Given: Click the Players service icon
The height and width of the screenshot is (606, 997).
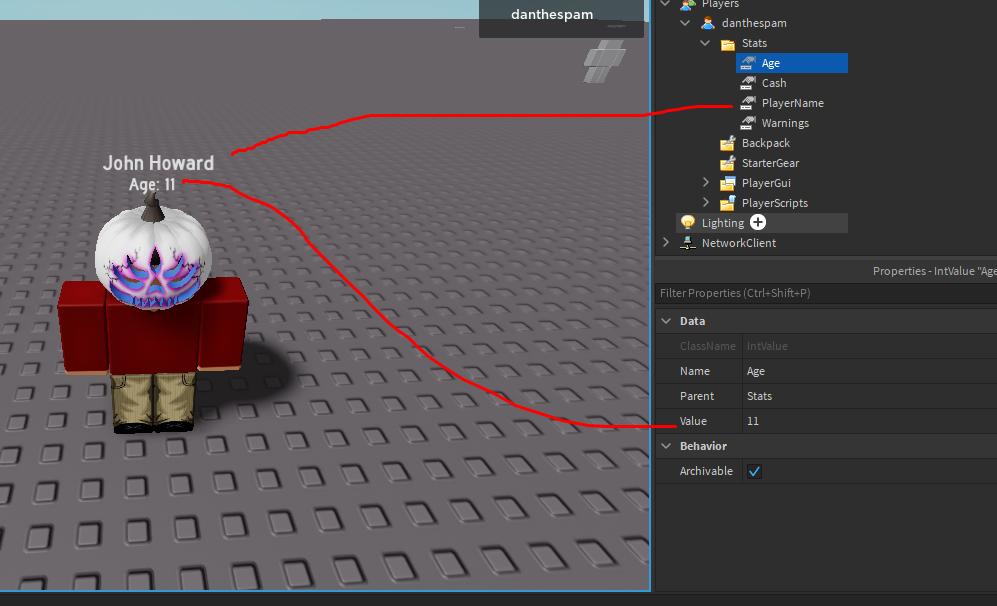Looking at the screenshot, I should (687, 4).
